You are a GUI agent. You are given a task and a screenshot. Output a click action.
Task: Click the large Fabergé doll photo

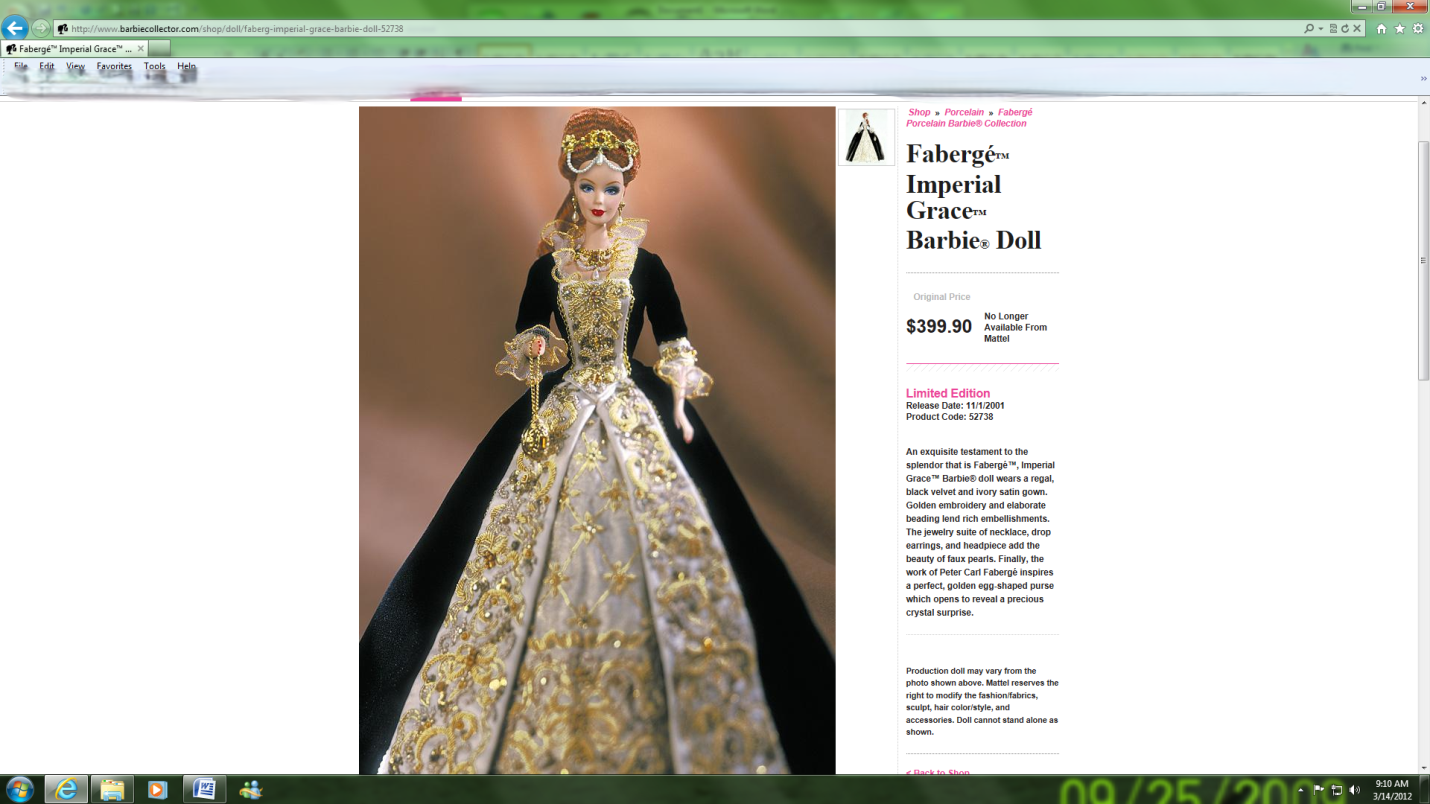pyautogui.click(x=597, y=440)
